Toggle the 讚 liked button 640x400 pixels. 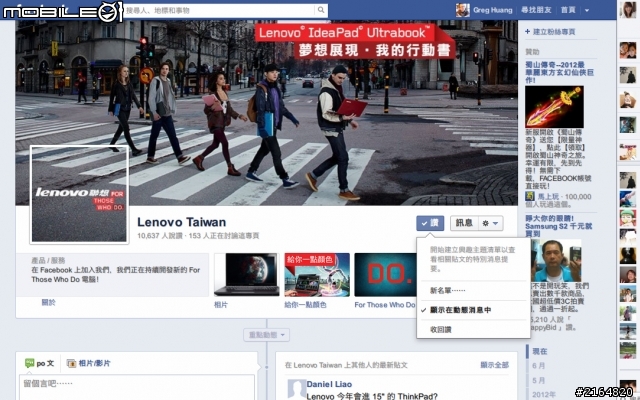pos(430,223)
